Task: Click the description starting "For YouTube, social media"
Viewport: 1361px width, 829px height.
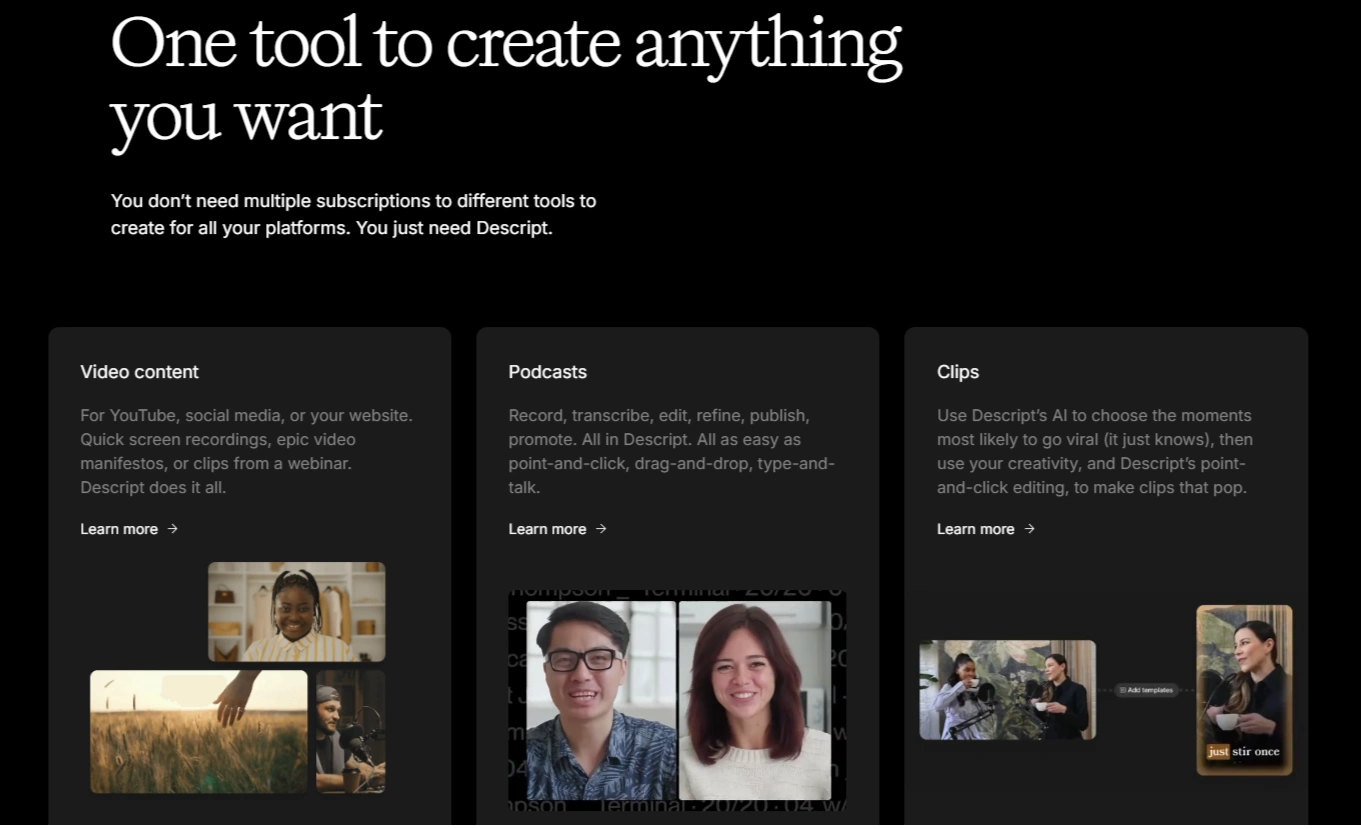Action: pos(246,451)
